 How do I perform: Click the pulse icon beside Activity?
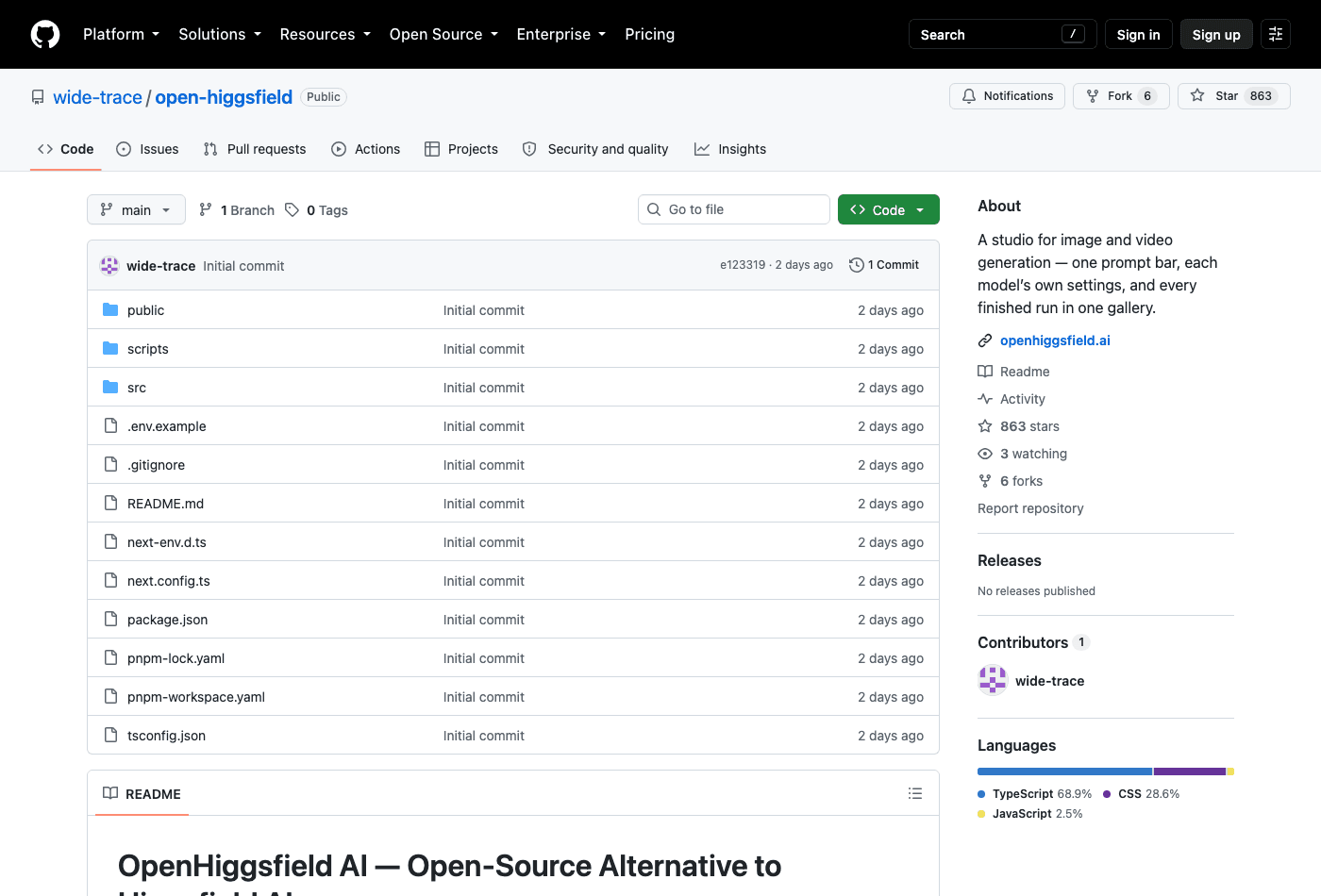(x=985, y=399)
